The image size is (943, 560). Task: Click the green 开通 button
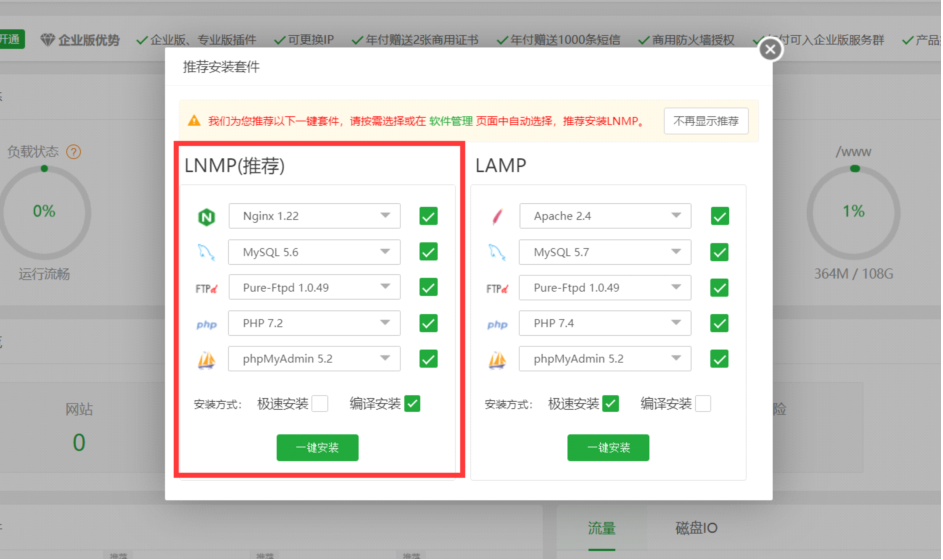point(11,39)
